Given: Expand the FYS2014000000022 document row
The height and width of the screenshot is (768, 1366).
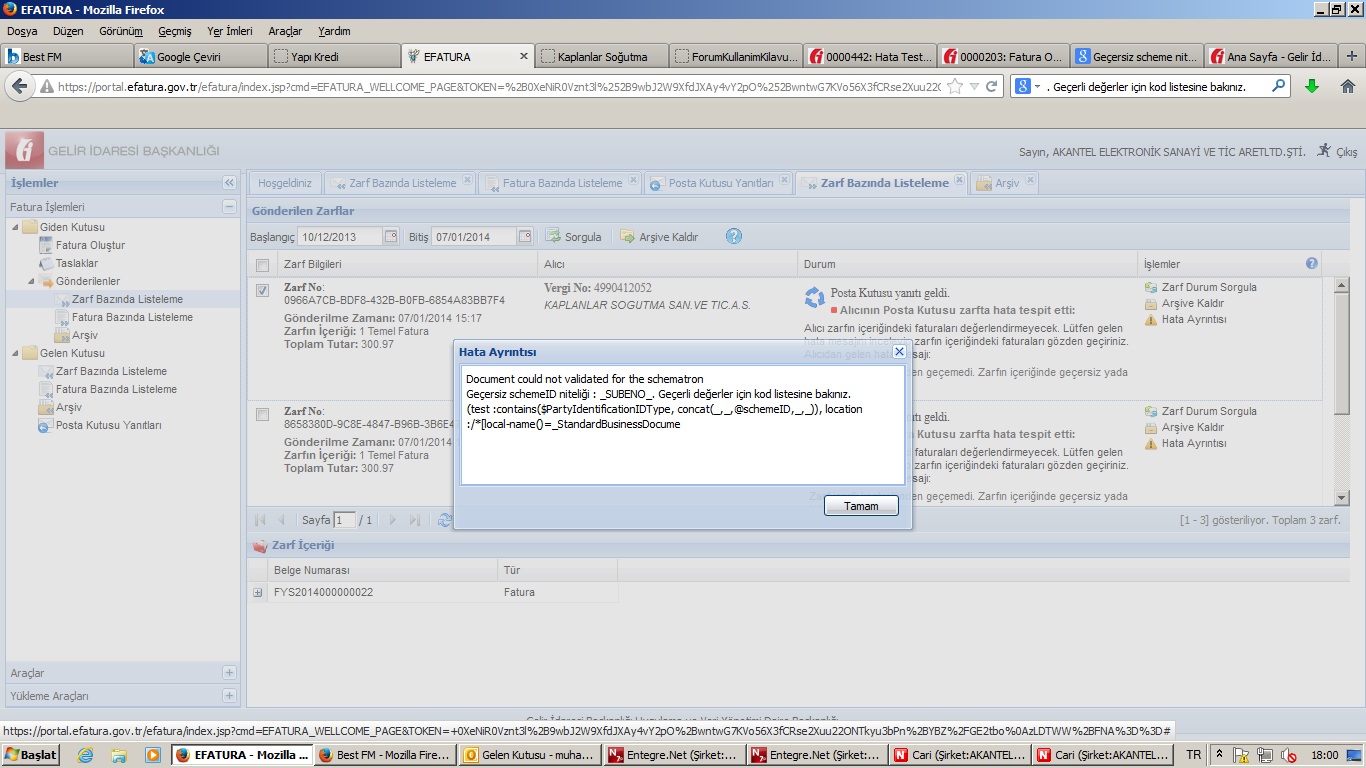Looking at the screenshot, I should (259, 593).
